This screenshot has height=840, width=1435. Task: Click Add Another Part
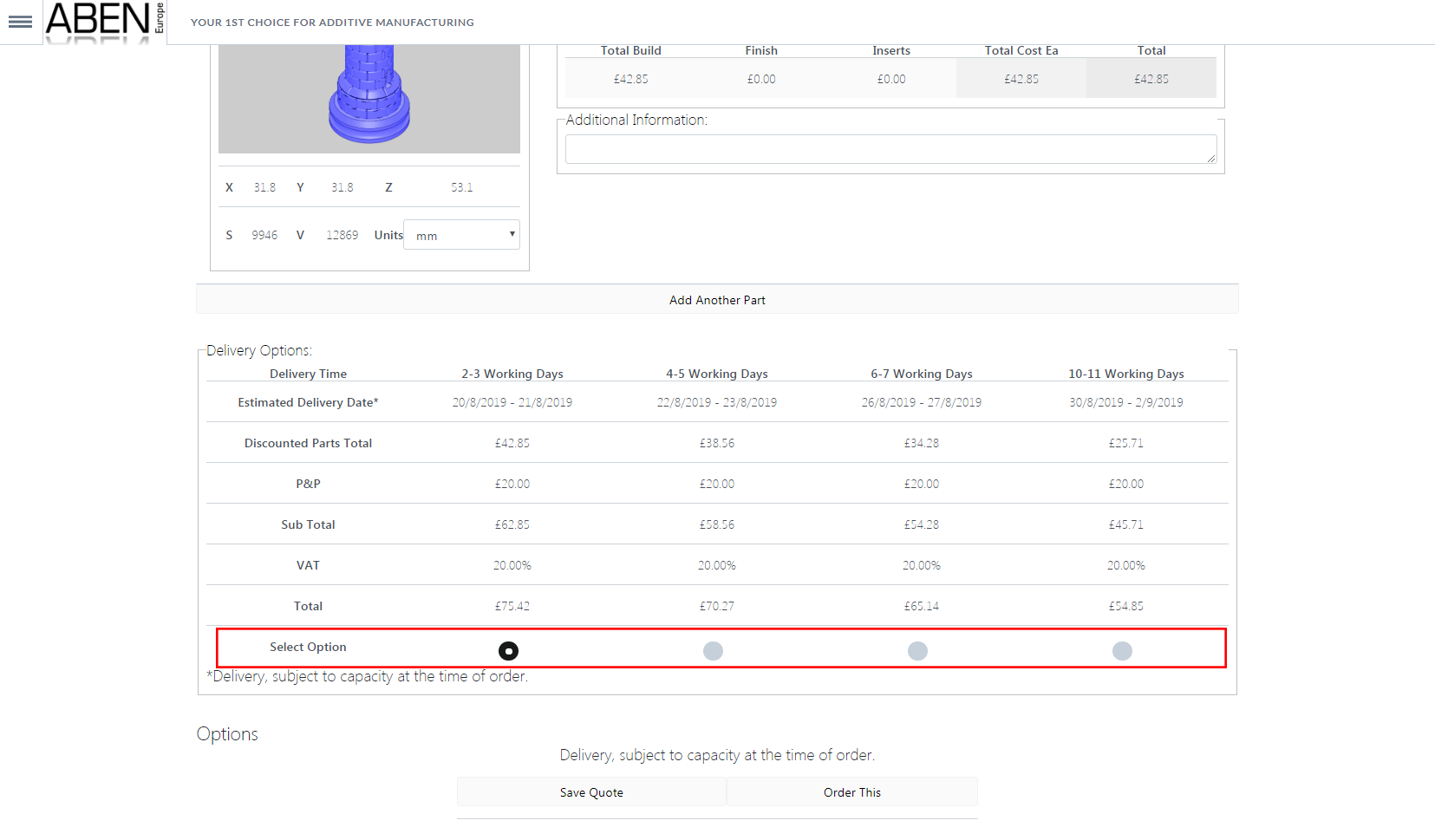pos(717,300)
